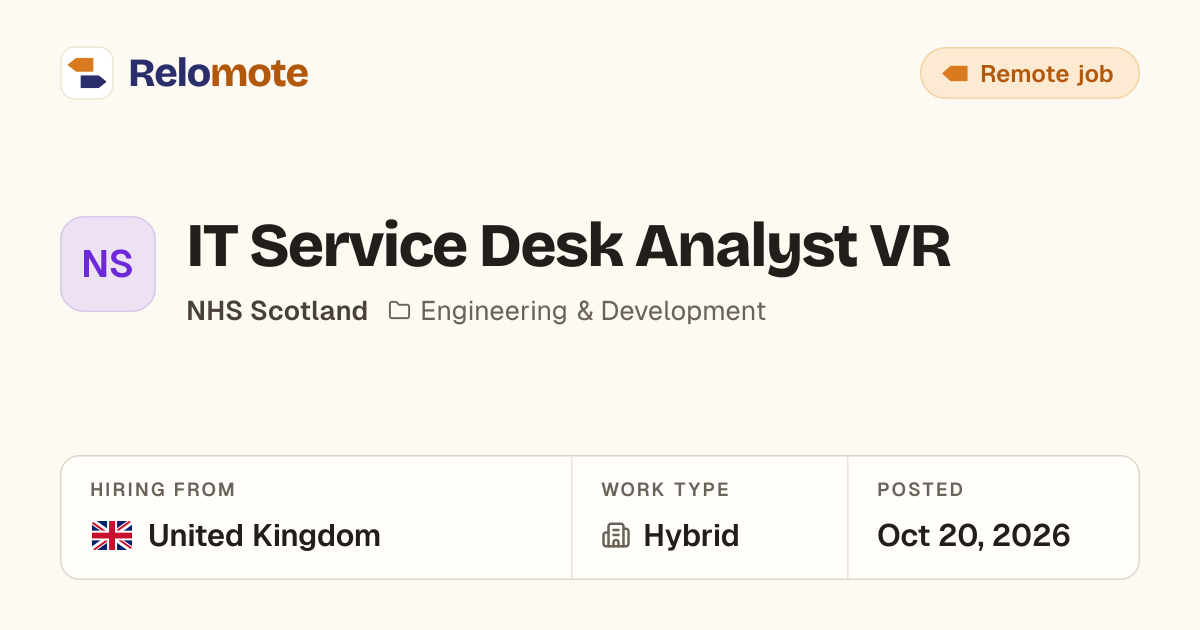This screenshot has width=1200, height=630.
Task: Click the Remote job badge
Action: click(x=1029, y=73)
